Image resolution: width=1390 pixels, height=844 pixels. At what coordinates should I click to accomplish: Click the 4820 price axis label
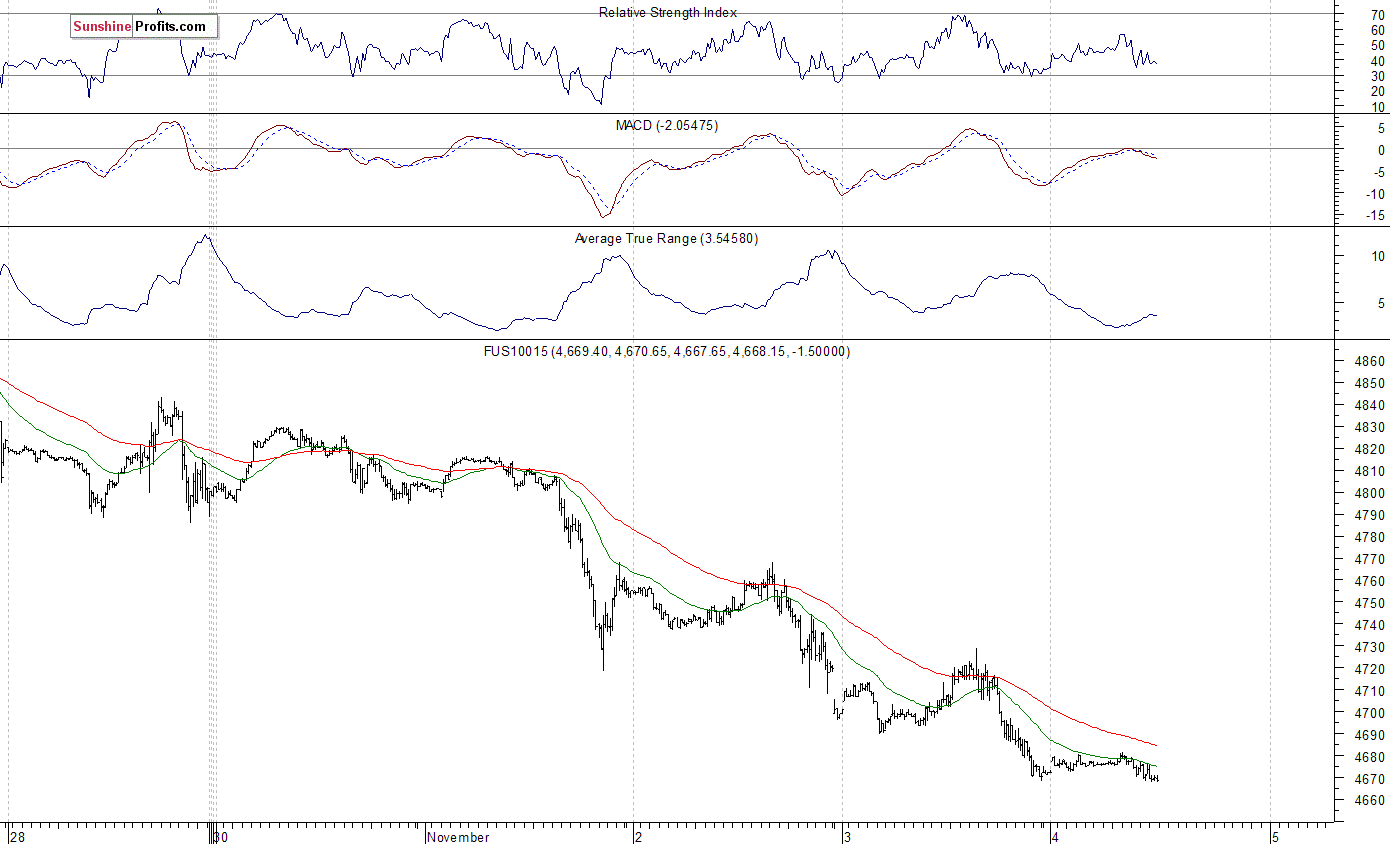(1371, 449)
